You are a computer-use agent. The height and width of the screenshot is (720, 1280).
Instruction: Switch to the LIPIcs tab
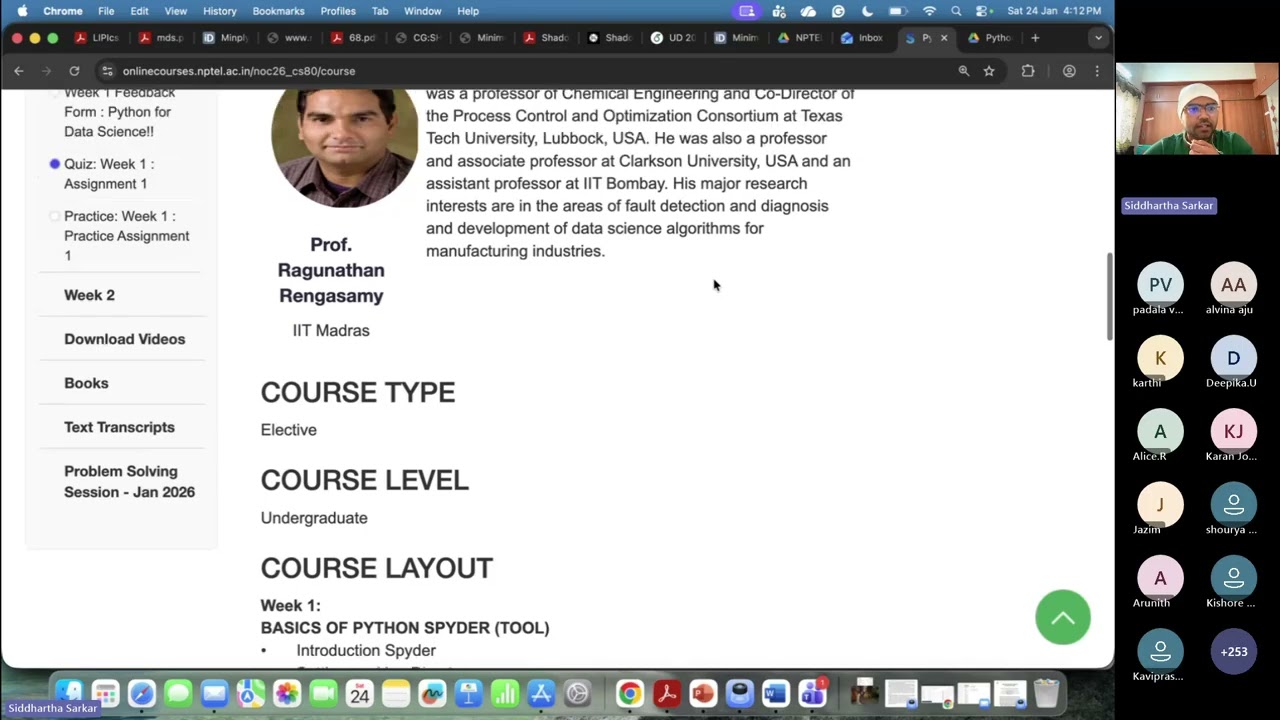tap(97, 38)
